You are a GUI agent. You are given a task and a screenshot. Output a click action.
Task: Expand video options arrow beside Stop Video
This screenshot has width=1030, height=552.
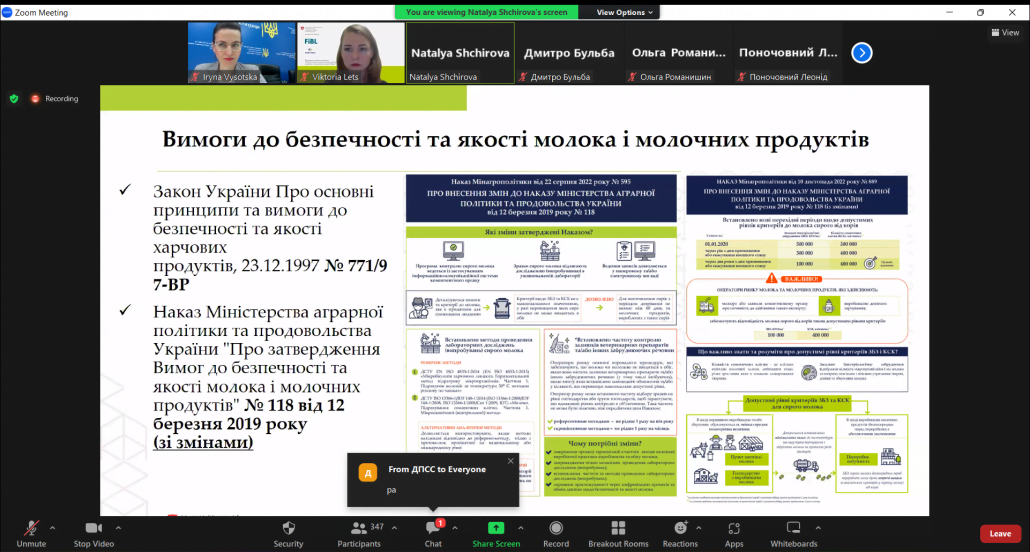point(124,526)
